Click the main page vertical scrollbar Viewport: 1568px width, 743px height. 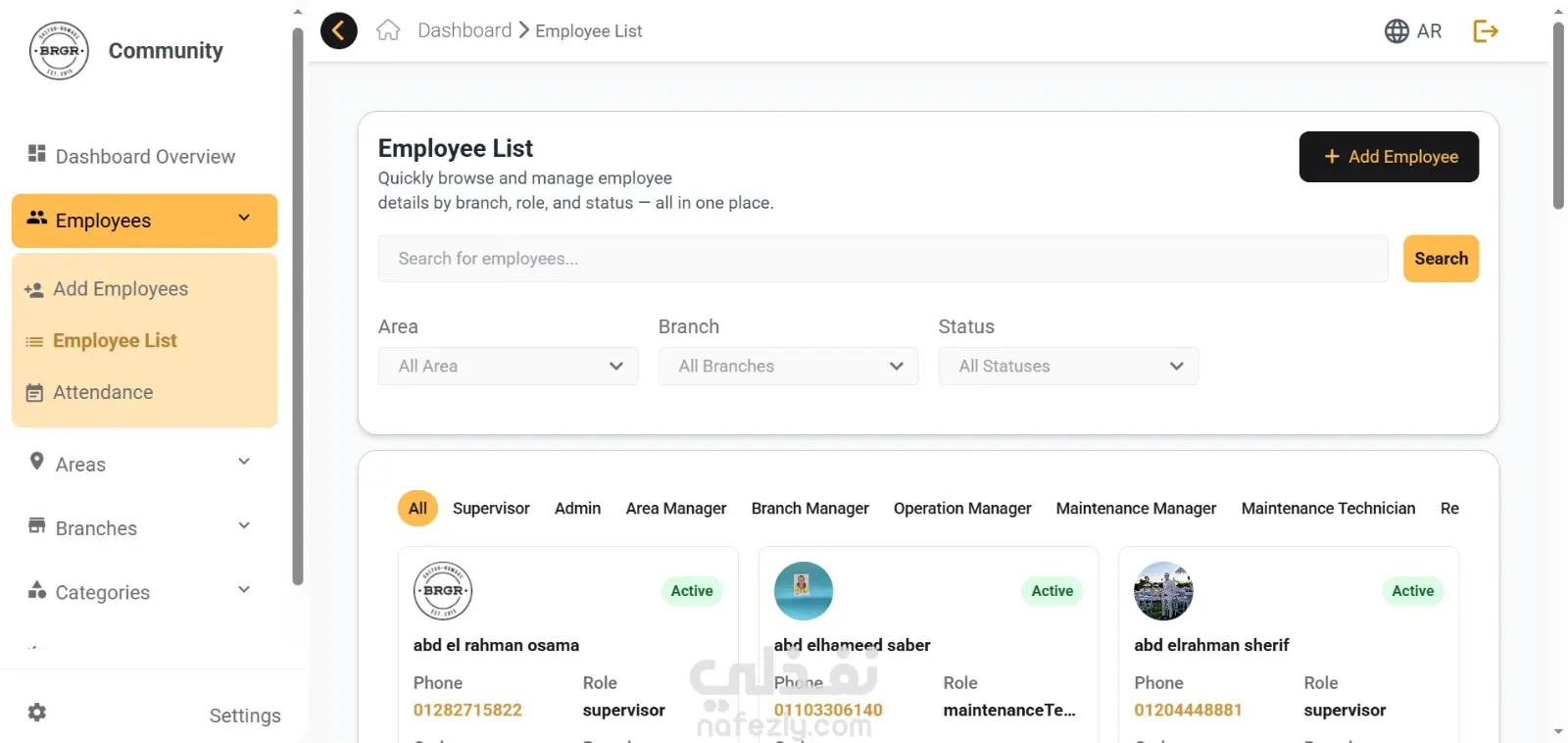point(1558,116)
